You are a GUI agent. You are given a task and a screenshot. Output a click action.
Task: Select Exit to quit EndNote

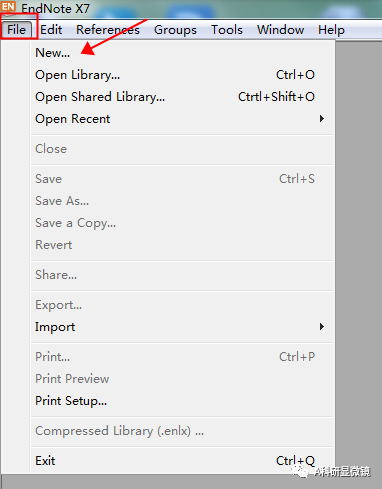[182, 461]
